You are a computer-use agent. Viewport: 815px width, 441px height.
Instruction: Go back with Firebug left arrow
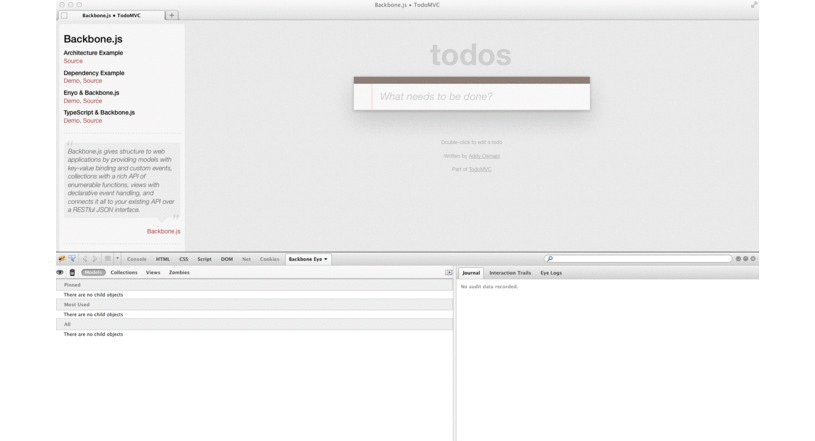tap(85, 259)
